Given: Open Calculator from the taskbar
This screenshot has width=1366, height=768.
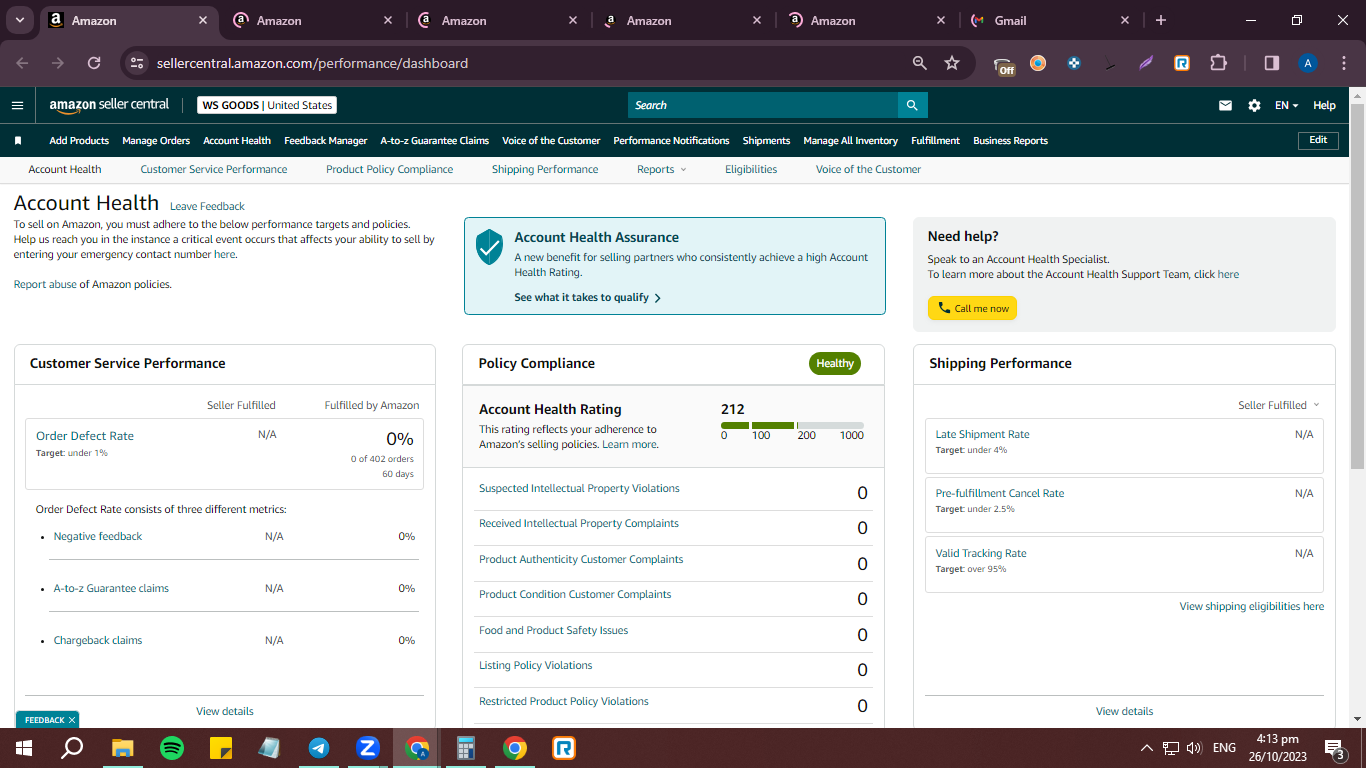Looking at the screenshot, I should coord(465,748).
